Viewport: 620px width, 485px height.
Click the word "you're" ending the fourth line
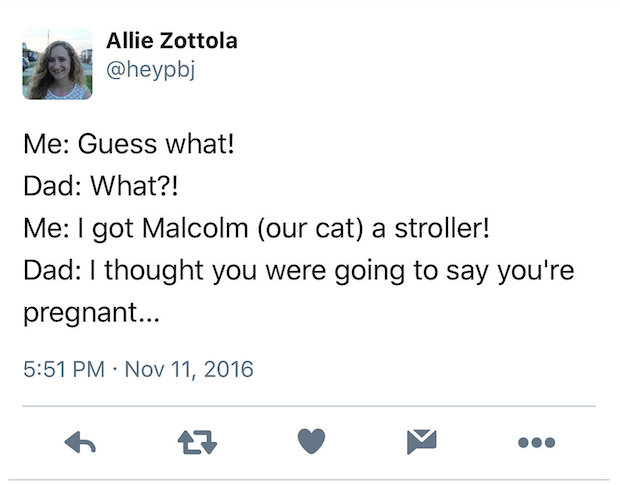(x=539, y=271)
